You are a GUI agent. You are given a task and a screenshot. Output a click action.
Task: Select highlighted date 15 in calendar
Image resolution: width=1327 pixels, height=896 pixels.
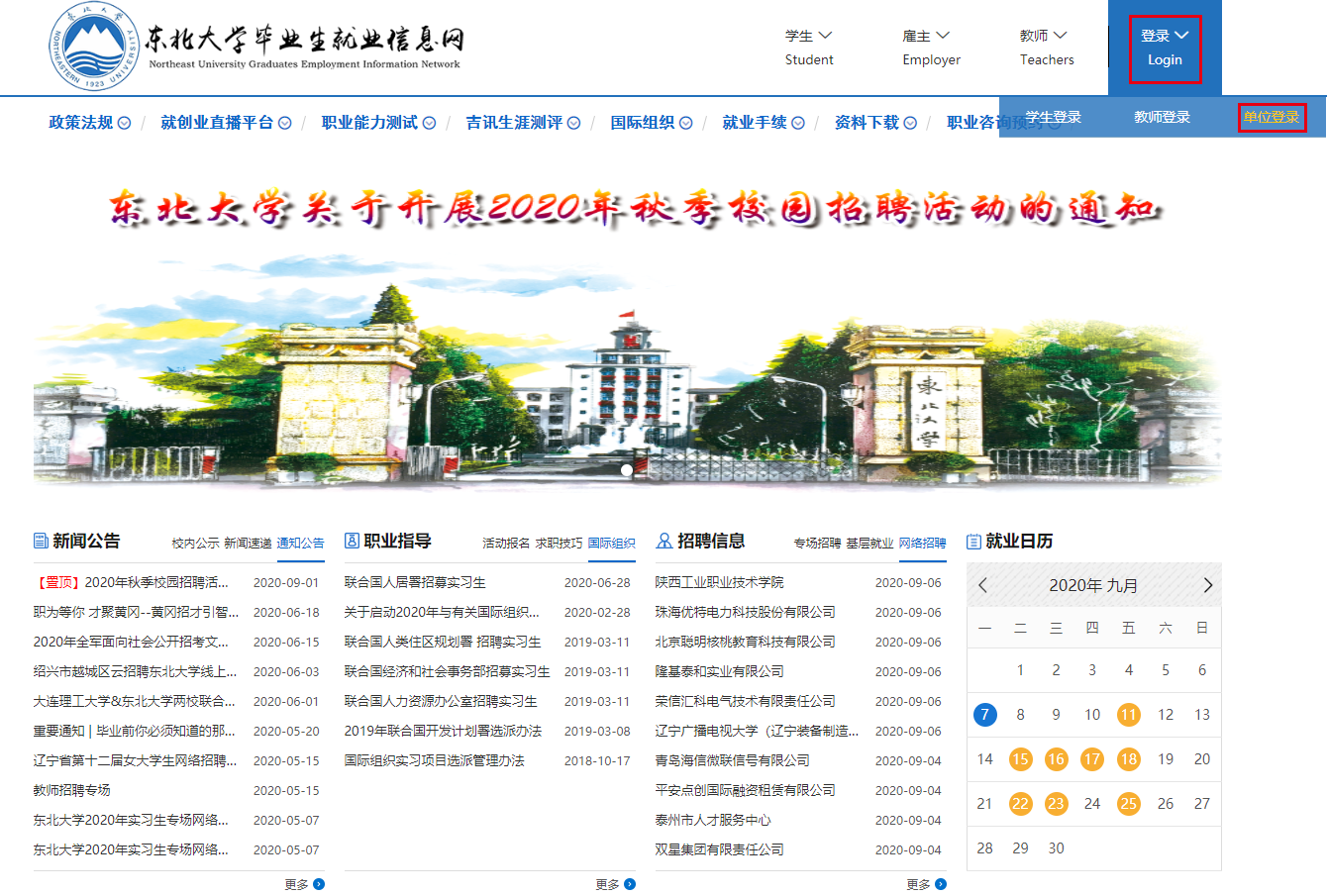coord(1020,759)
